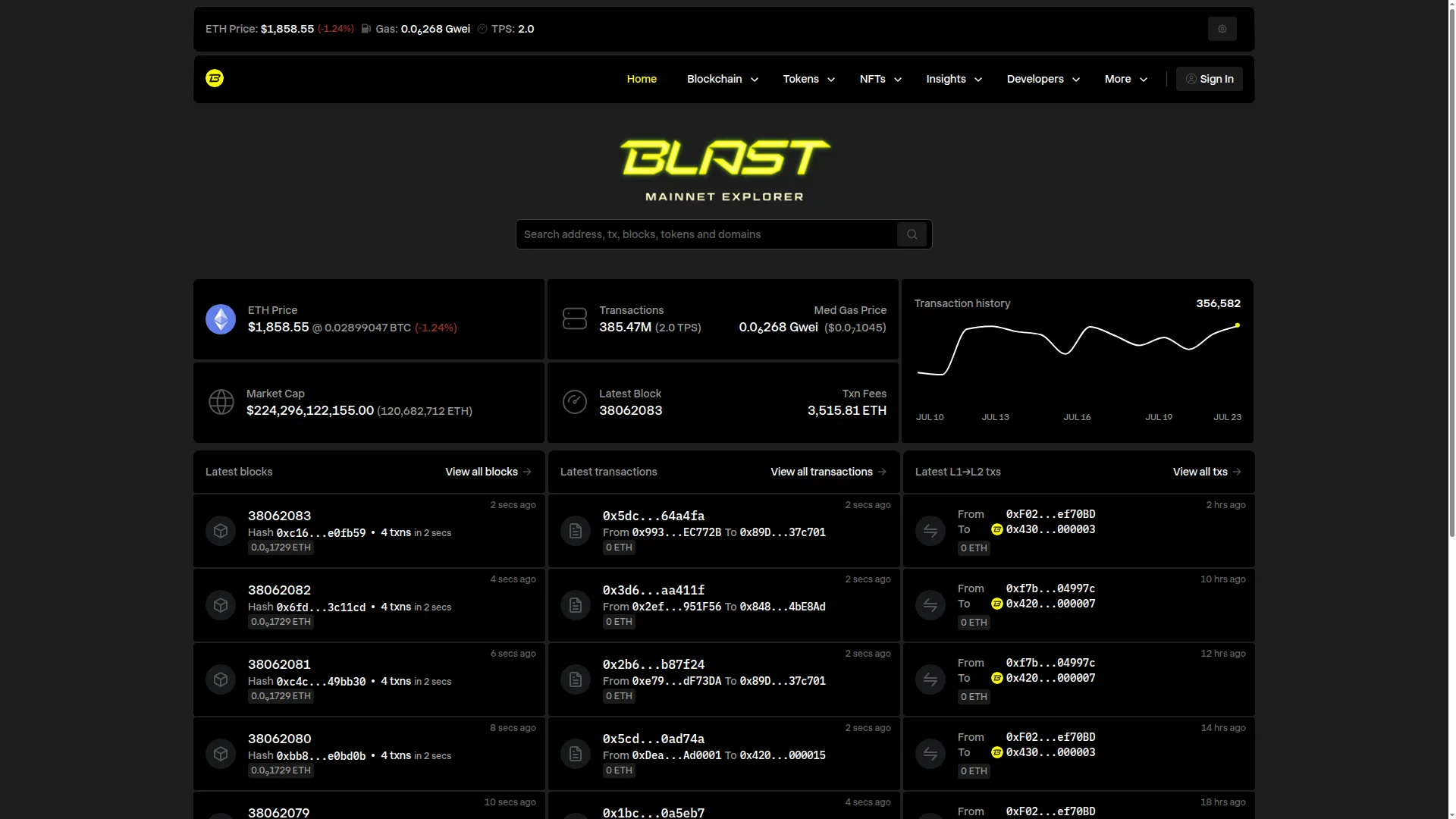Image resolution: width=1456 pixels, height=819 pixels.
Task: Click transfer arrows icon of 12 hrs ago L1→L2 tx
Action: point(930,679)
